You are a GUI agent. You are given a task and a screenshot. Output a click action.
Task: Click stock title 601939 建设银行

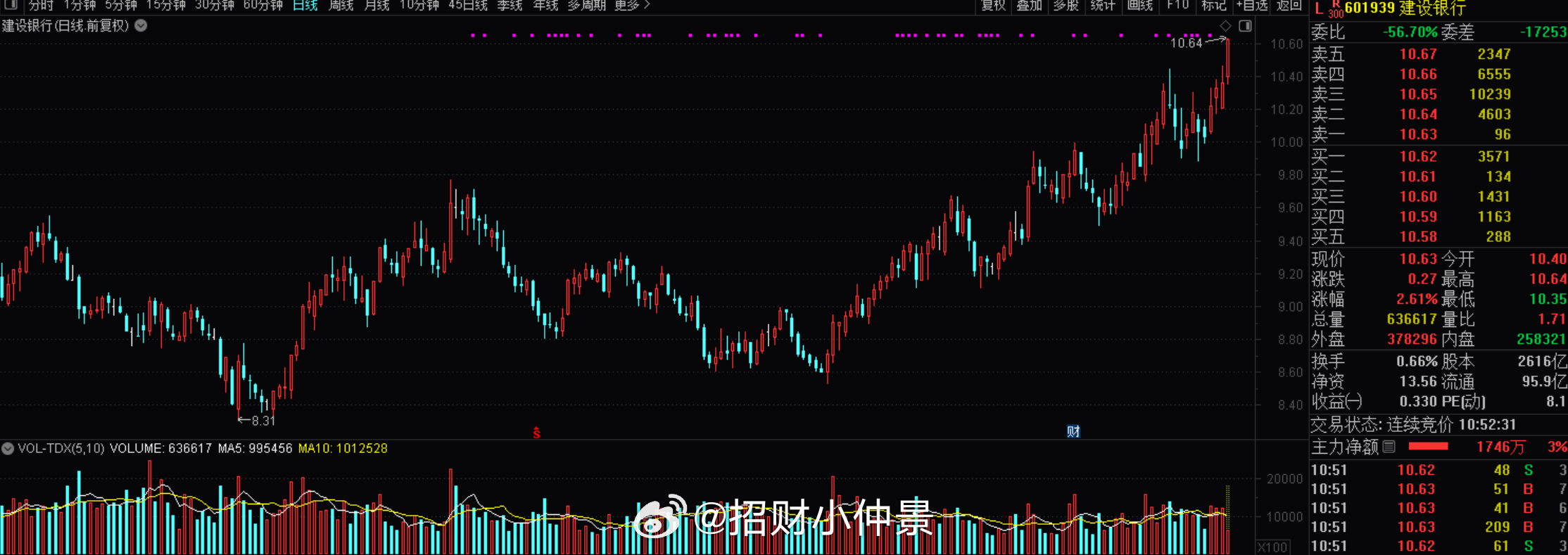(1405, 8)
